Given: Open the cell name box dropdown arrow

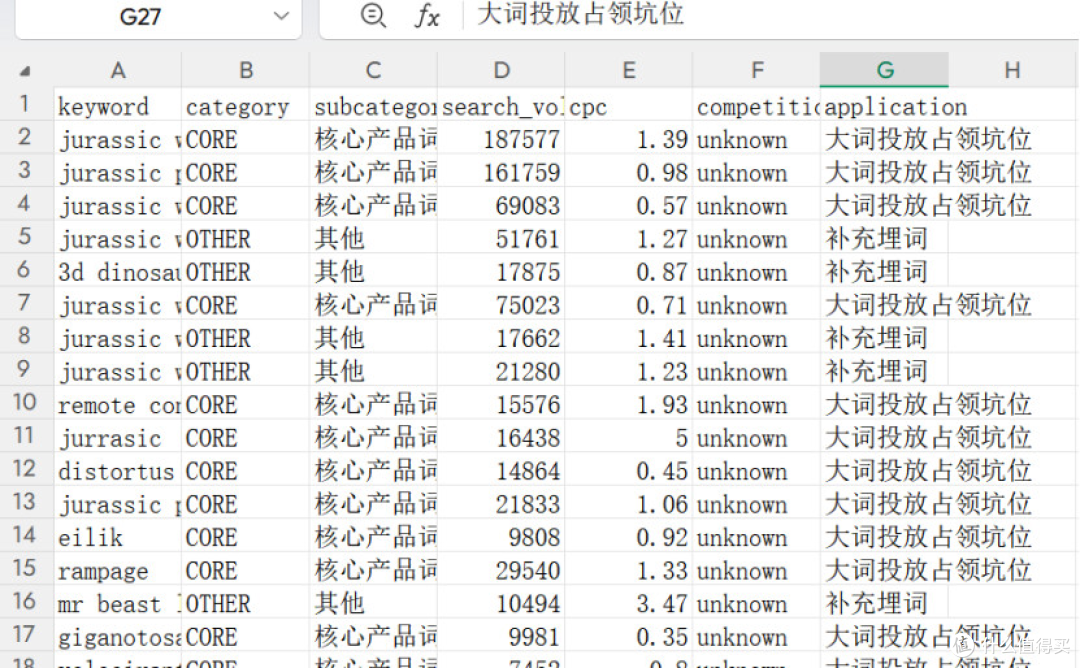Looking at the screenshot, I should pyautogui.click(x=281, y=16).
